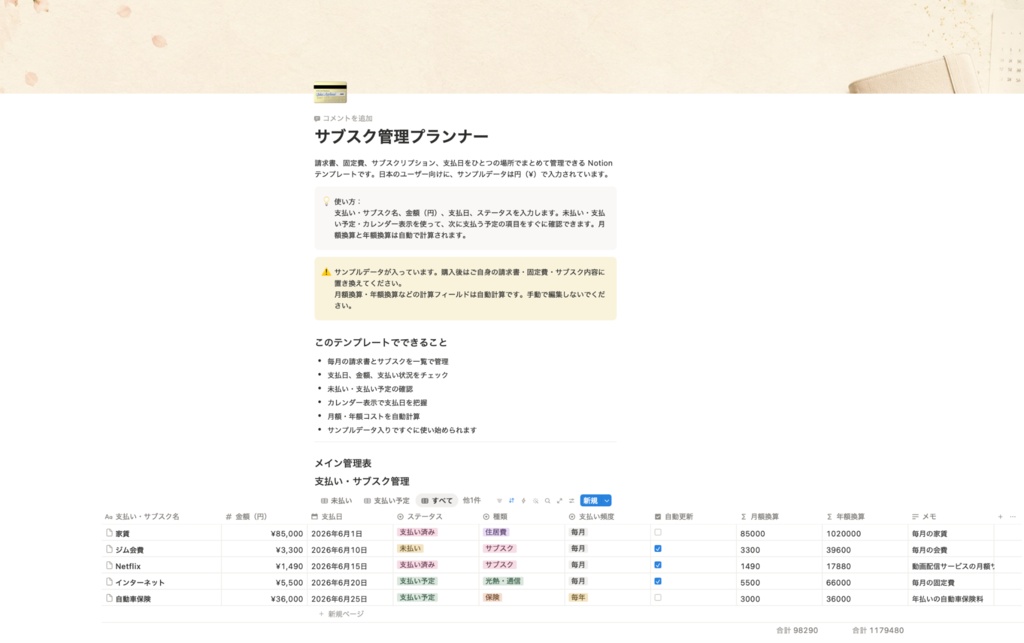Viewport: 1024px width, 643px height.
Task: Click the page icon of インターネット row
Action: click(109, 582)
